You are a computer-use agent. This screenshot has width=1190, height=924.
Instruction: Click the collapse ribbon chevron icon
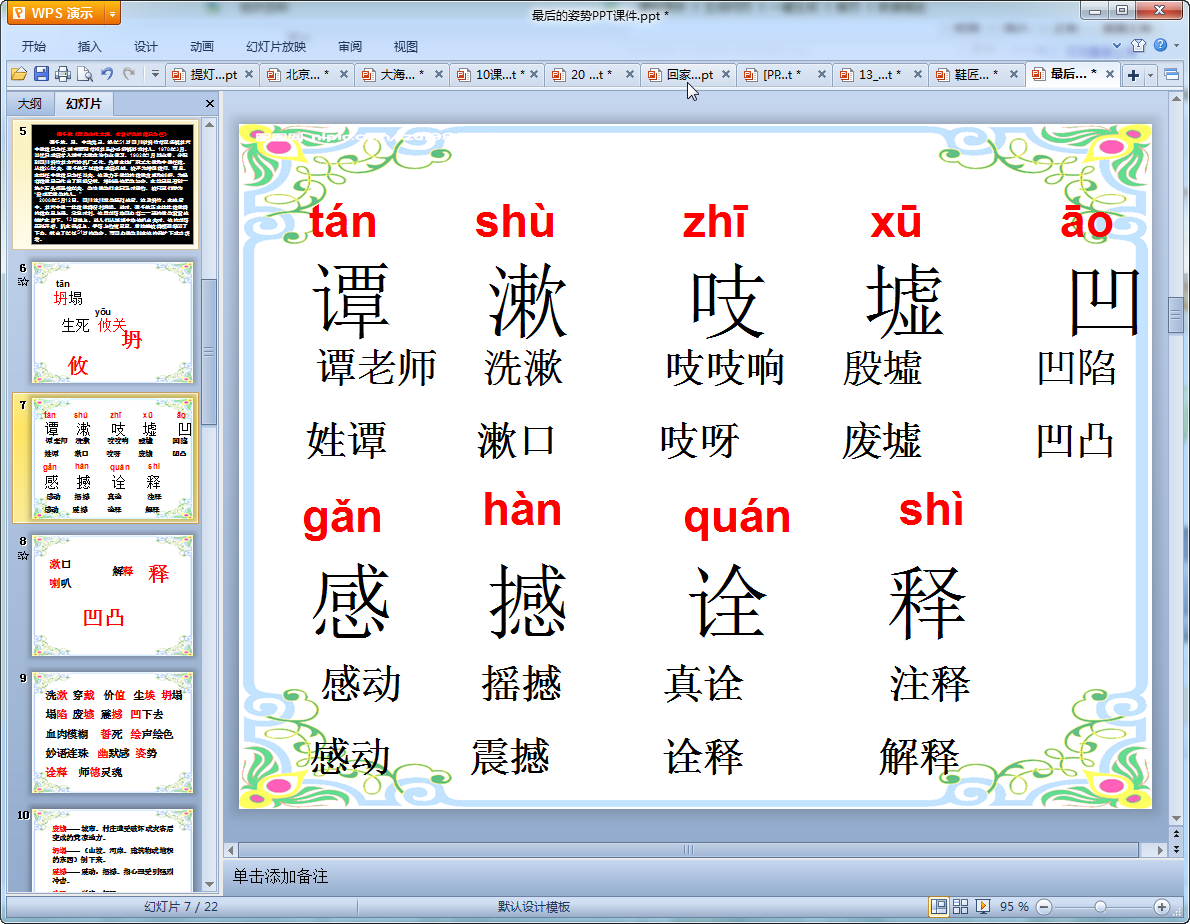(x=1117, y=46)
